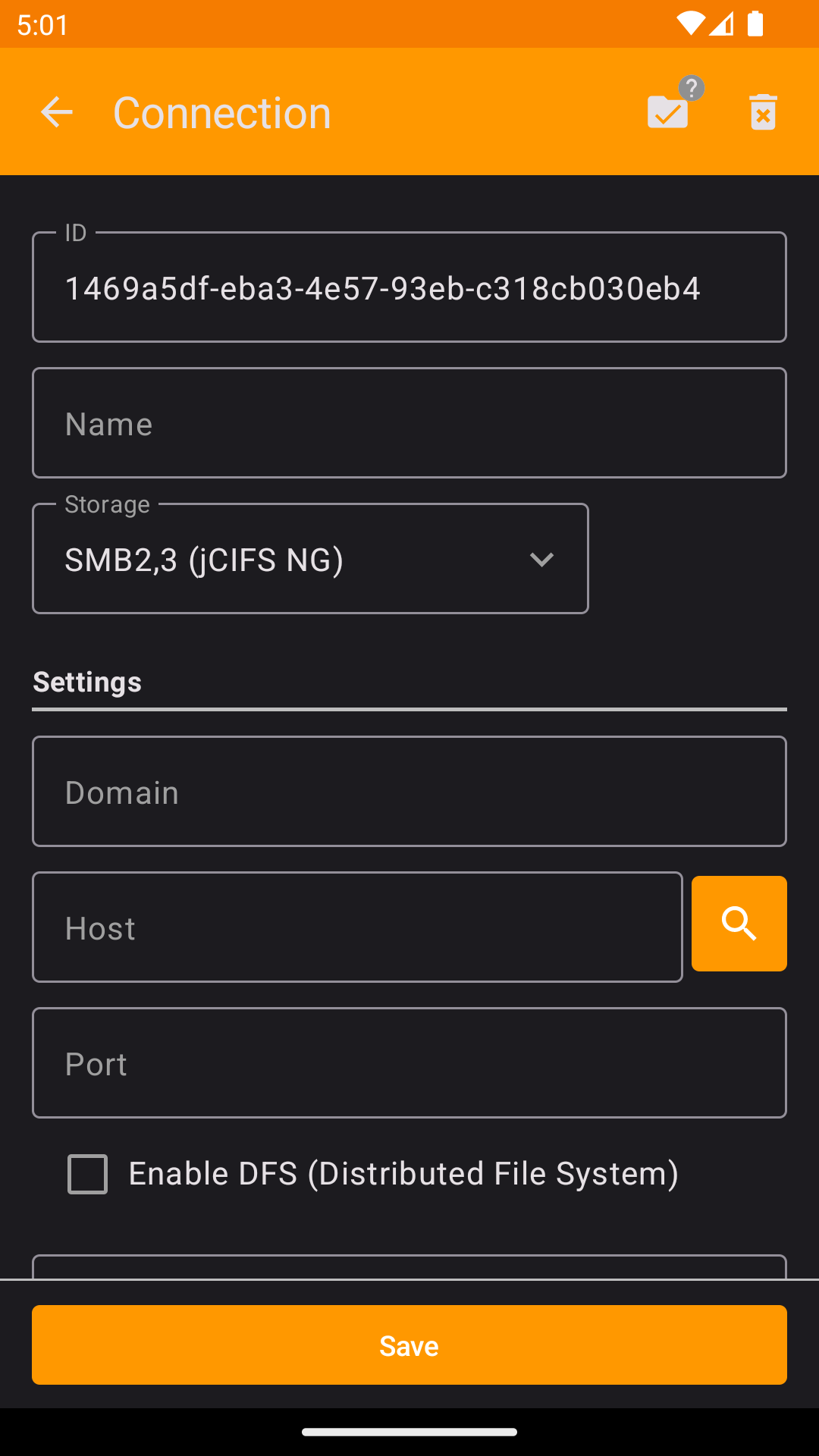The image size is (819, 1456).
Task: Tap the cellular signal icon
Action: pos(722,24)
